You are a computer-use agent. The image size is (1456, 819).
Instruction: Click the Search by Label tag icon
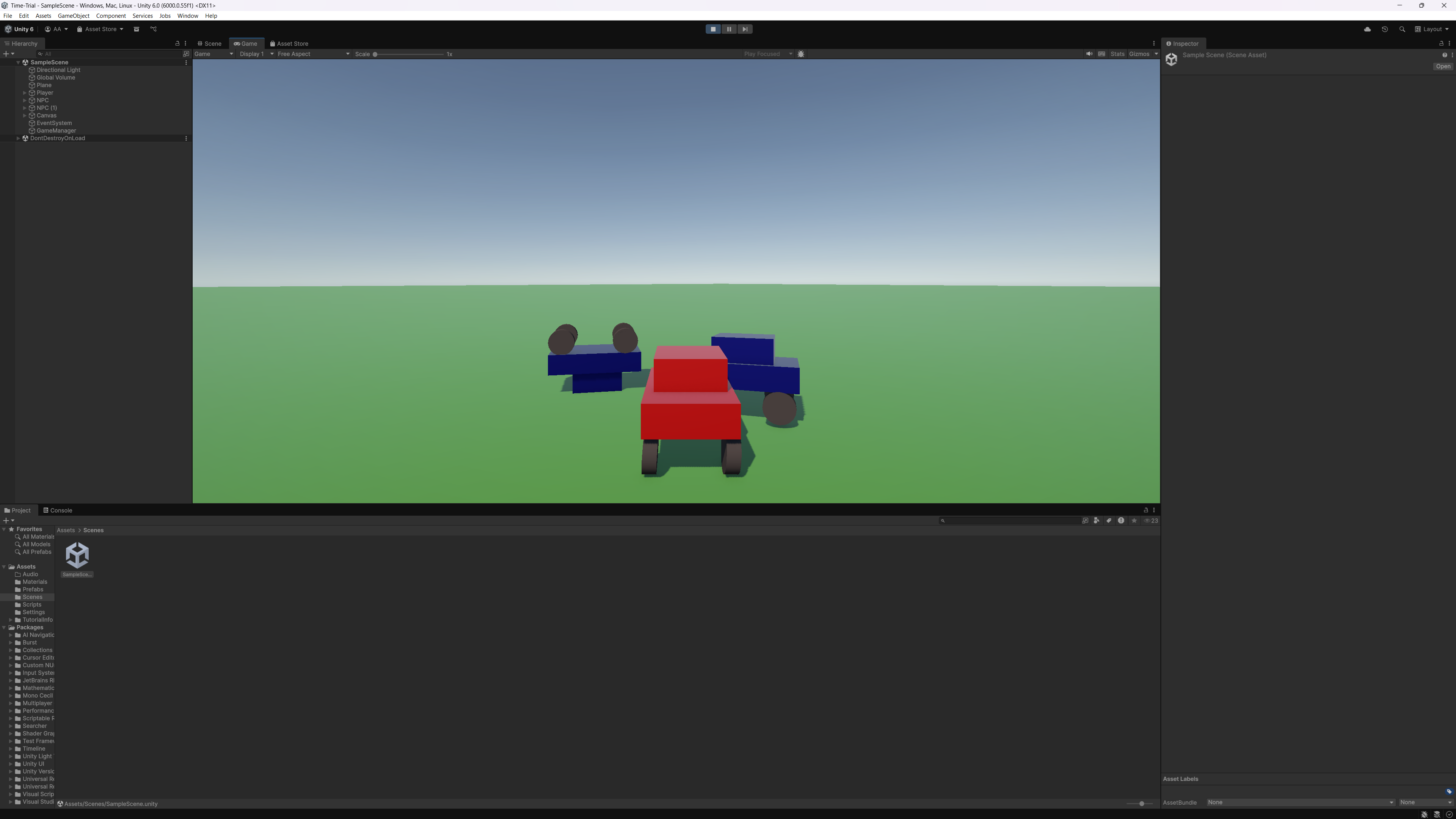point(1108,521)
